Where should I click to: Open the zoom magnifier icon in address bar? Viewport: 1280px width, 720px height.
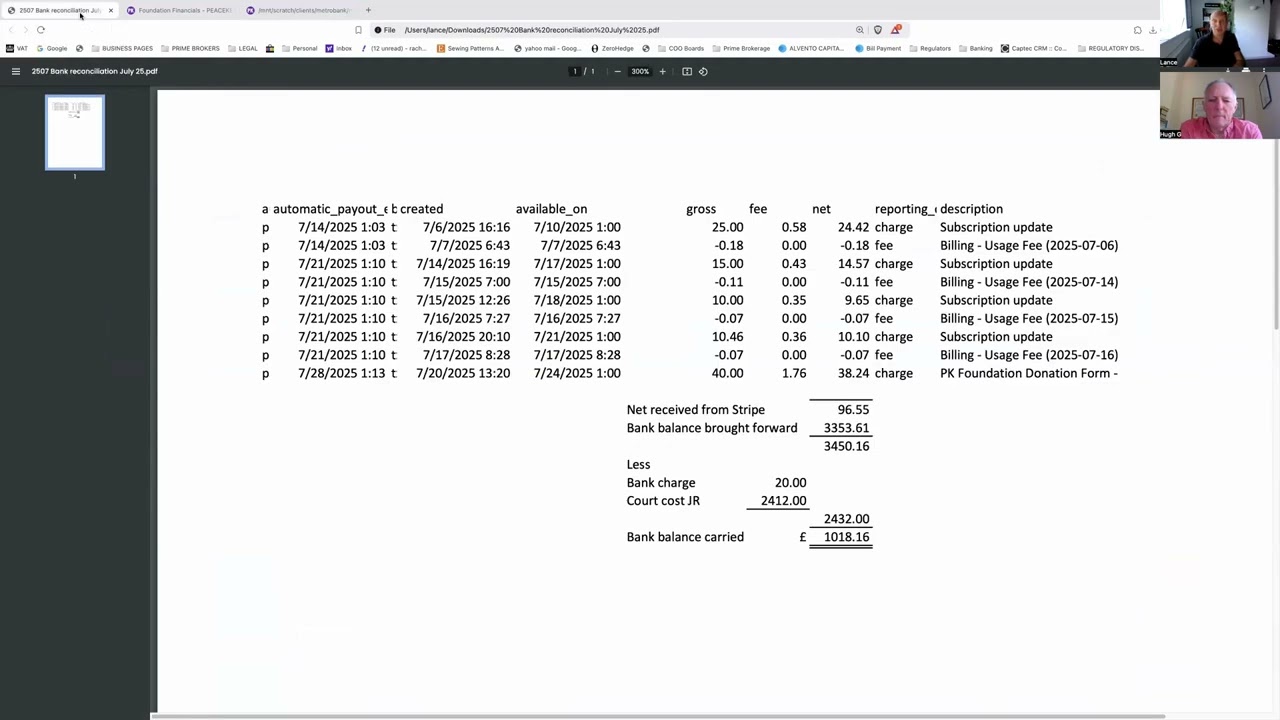coord(860,30)
